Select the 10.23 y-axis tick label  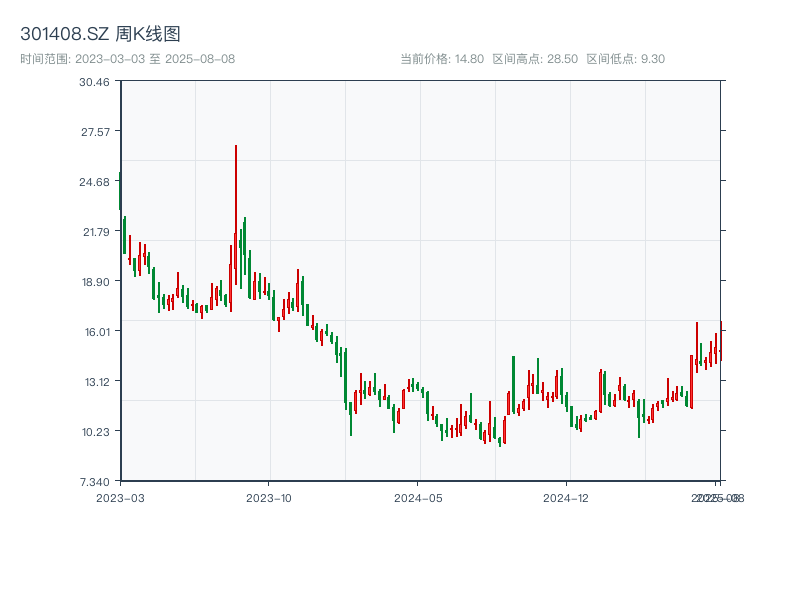95,431
